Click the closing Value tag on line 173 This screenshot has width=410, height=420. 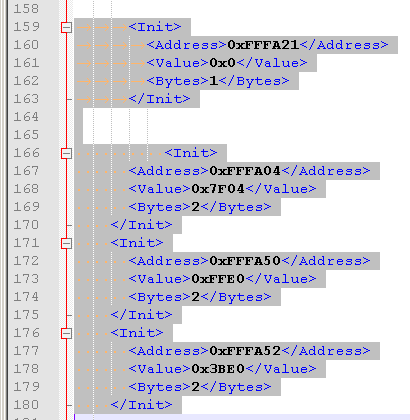280,279
